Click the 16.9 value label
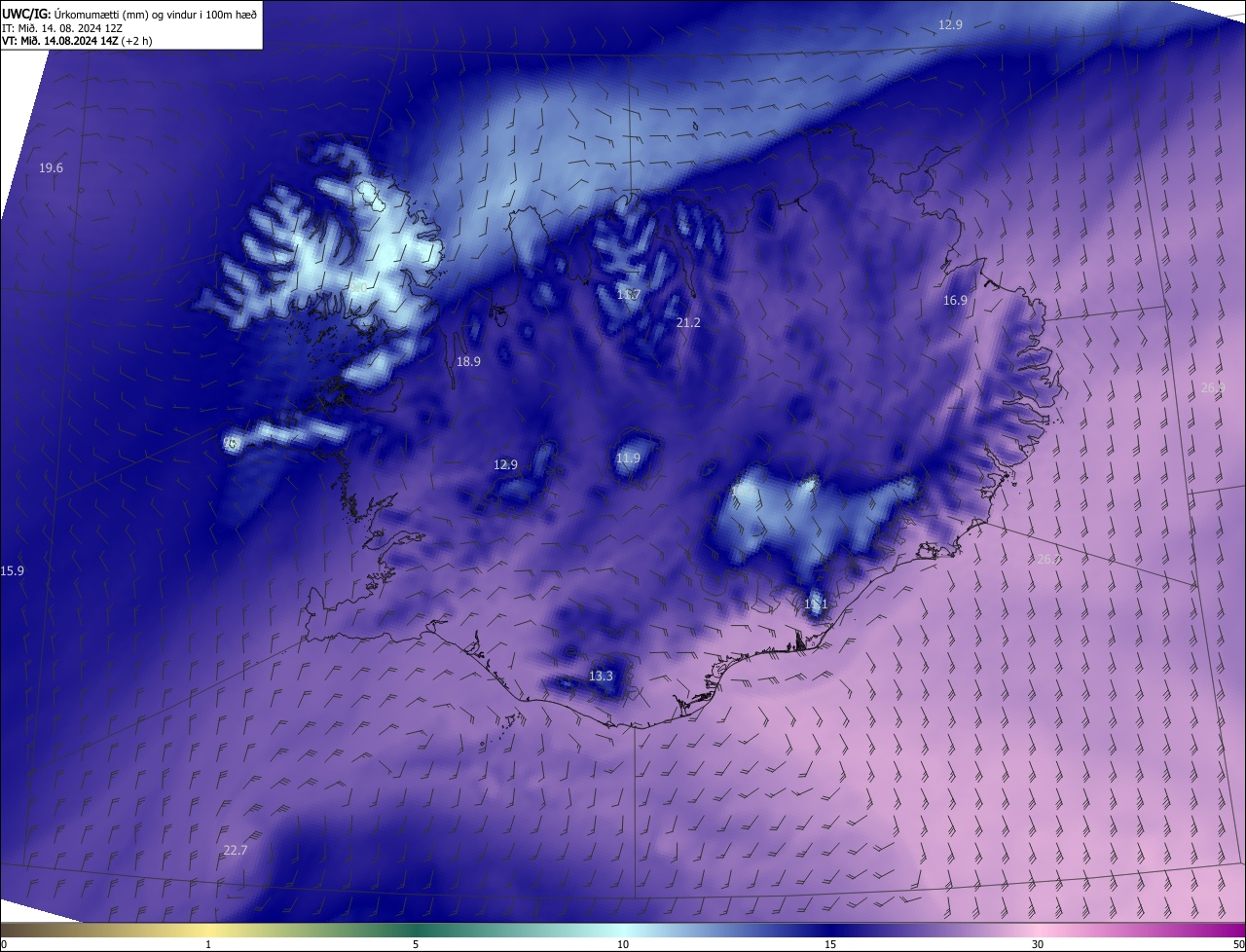The width and height of the screenshot is (1246, 952). pyautogui.click(x=955, y=301)
